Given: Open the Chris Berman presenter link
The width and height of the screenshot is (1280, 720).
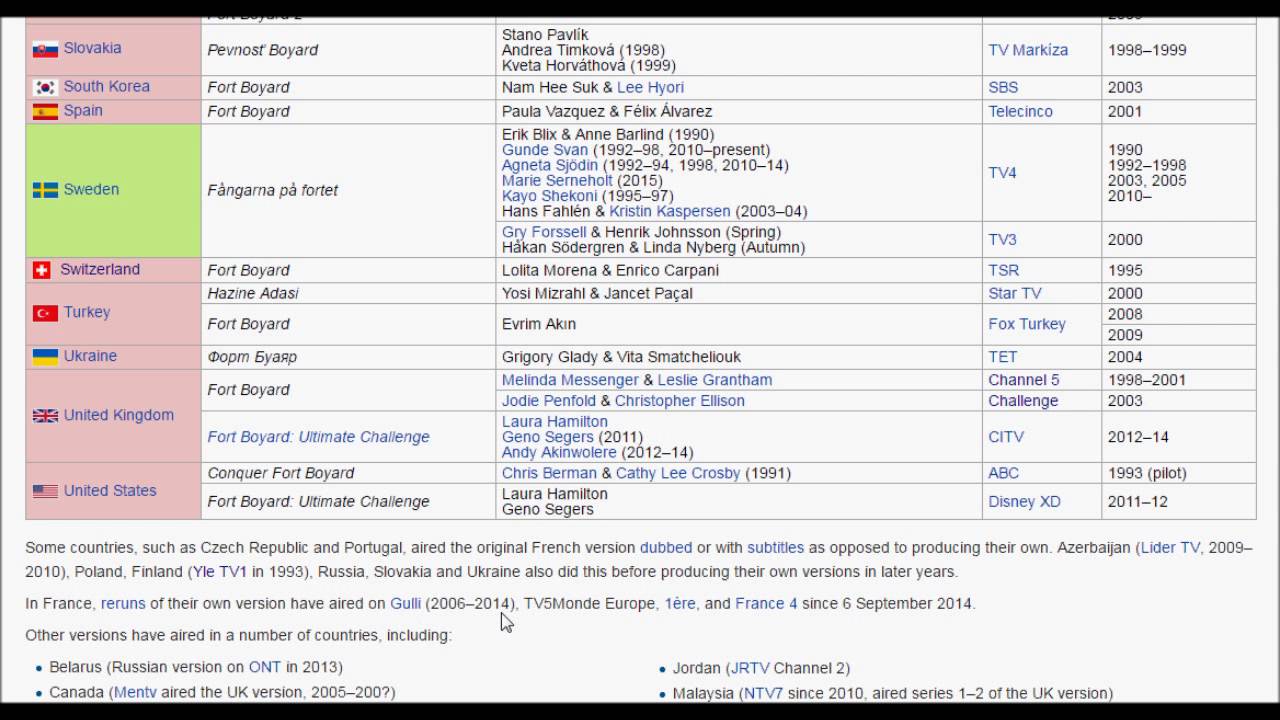Looking at the screenshot, I should click(549, 473).
